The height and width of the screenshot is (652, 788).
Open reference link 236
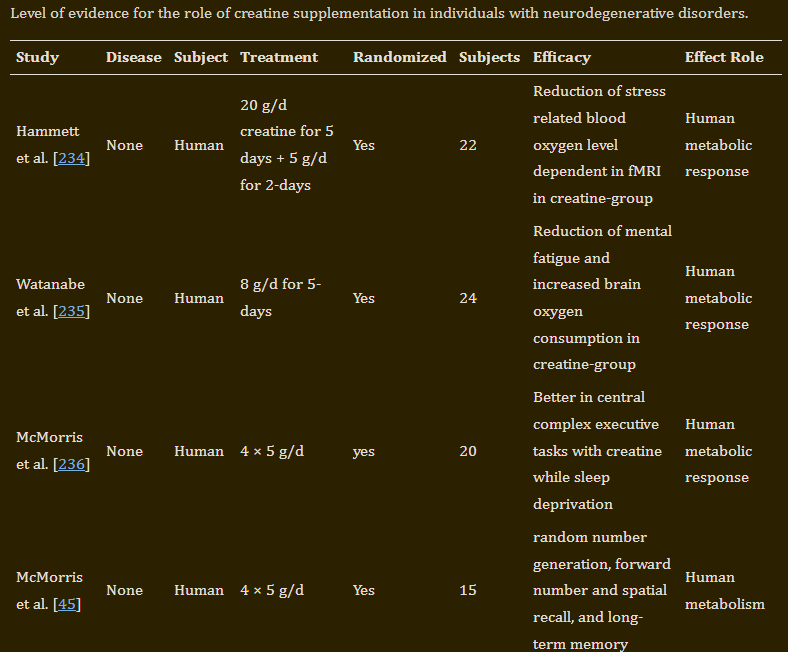(x=71, y=464)
